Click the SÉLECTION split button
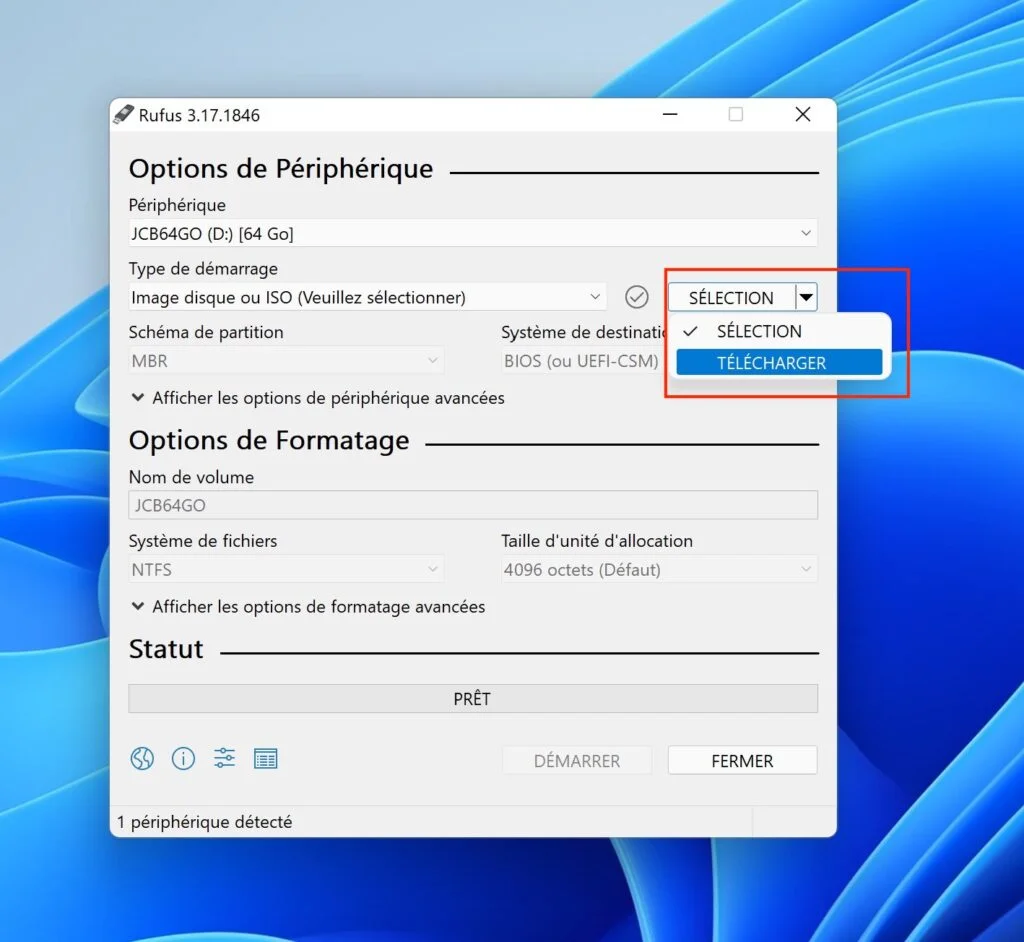Screen dimensions: 1024x942 (731, 297)
